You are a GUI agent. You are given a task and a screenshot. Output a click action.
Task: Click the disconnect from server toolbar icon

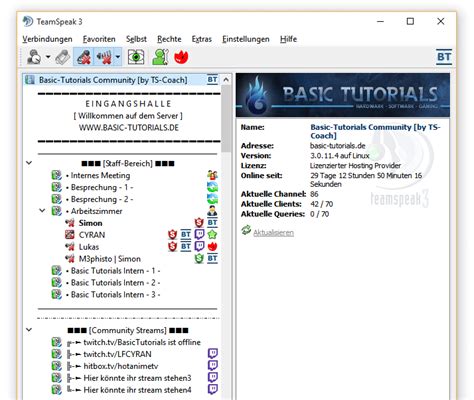point(63,57)
